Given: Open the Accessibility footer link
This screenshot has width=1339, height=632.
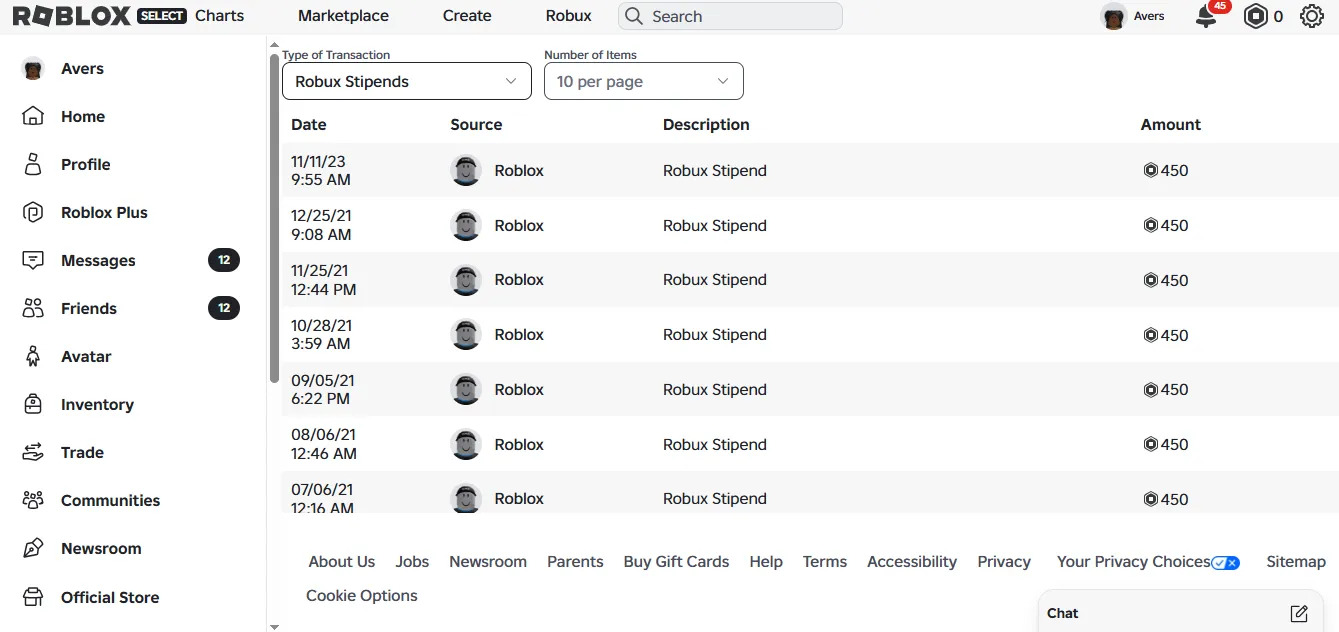Looking at the screenshot, I should click(x=912, y=562).
